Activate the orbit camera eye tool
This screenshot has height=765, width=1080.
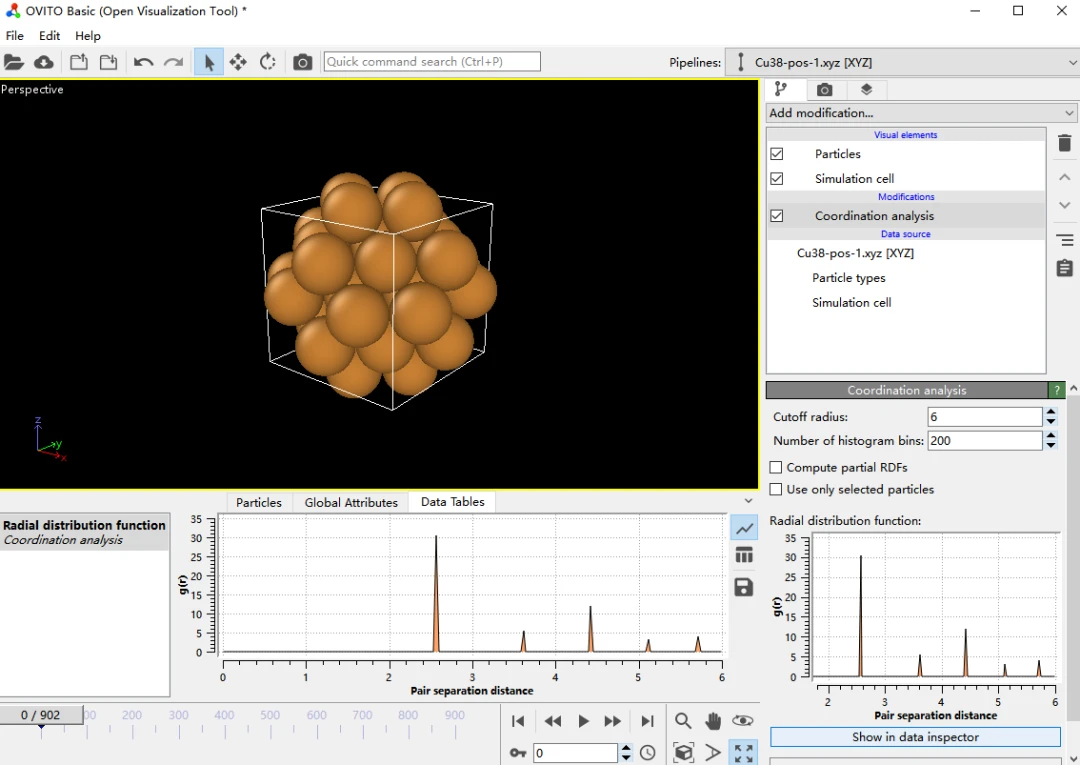pos(742,721)
